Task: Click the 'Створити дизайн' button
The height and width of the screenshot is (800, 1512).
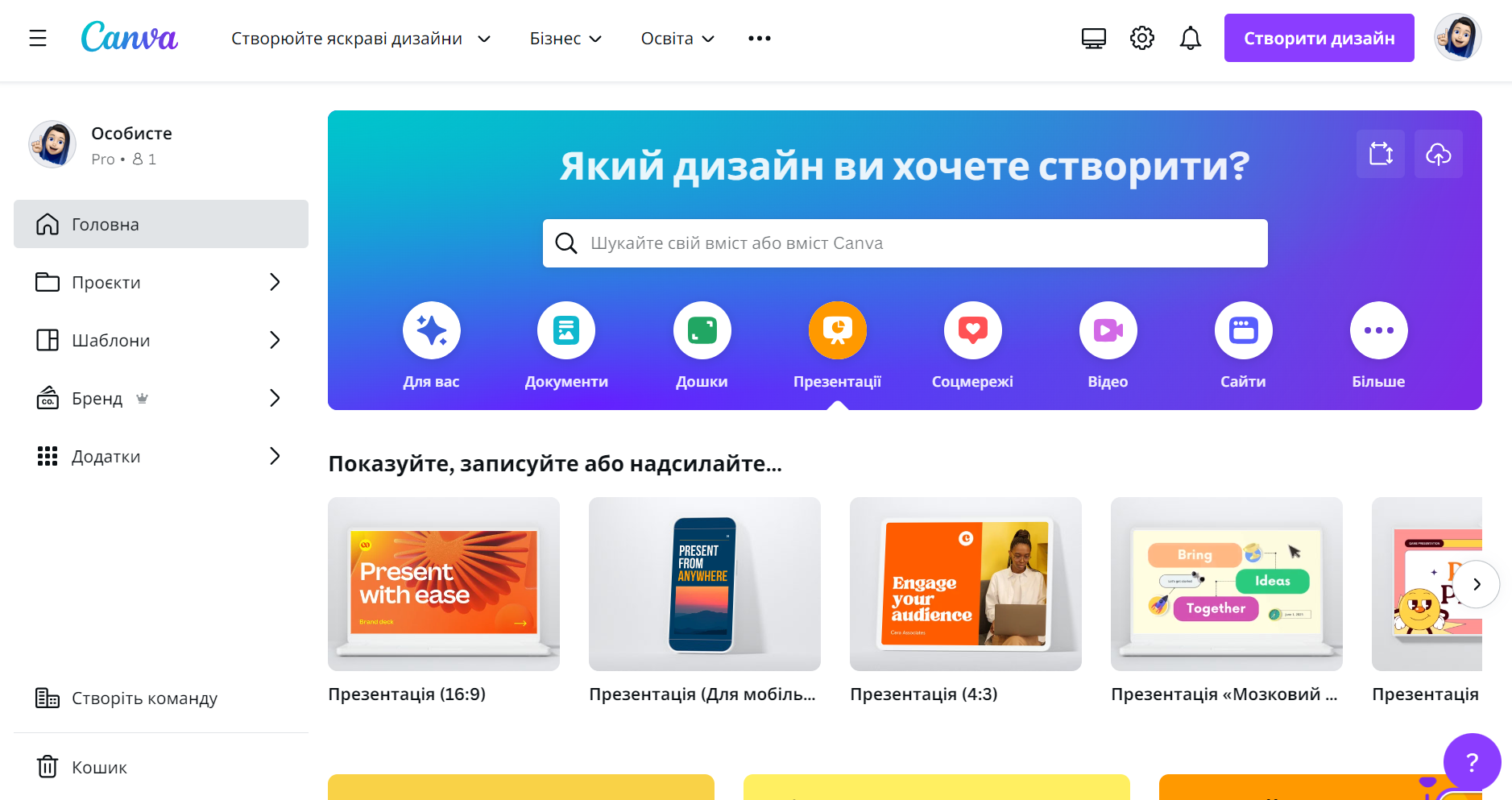Action: coord(1319,38)
